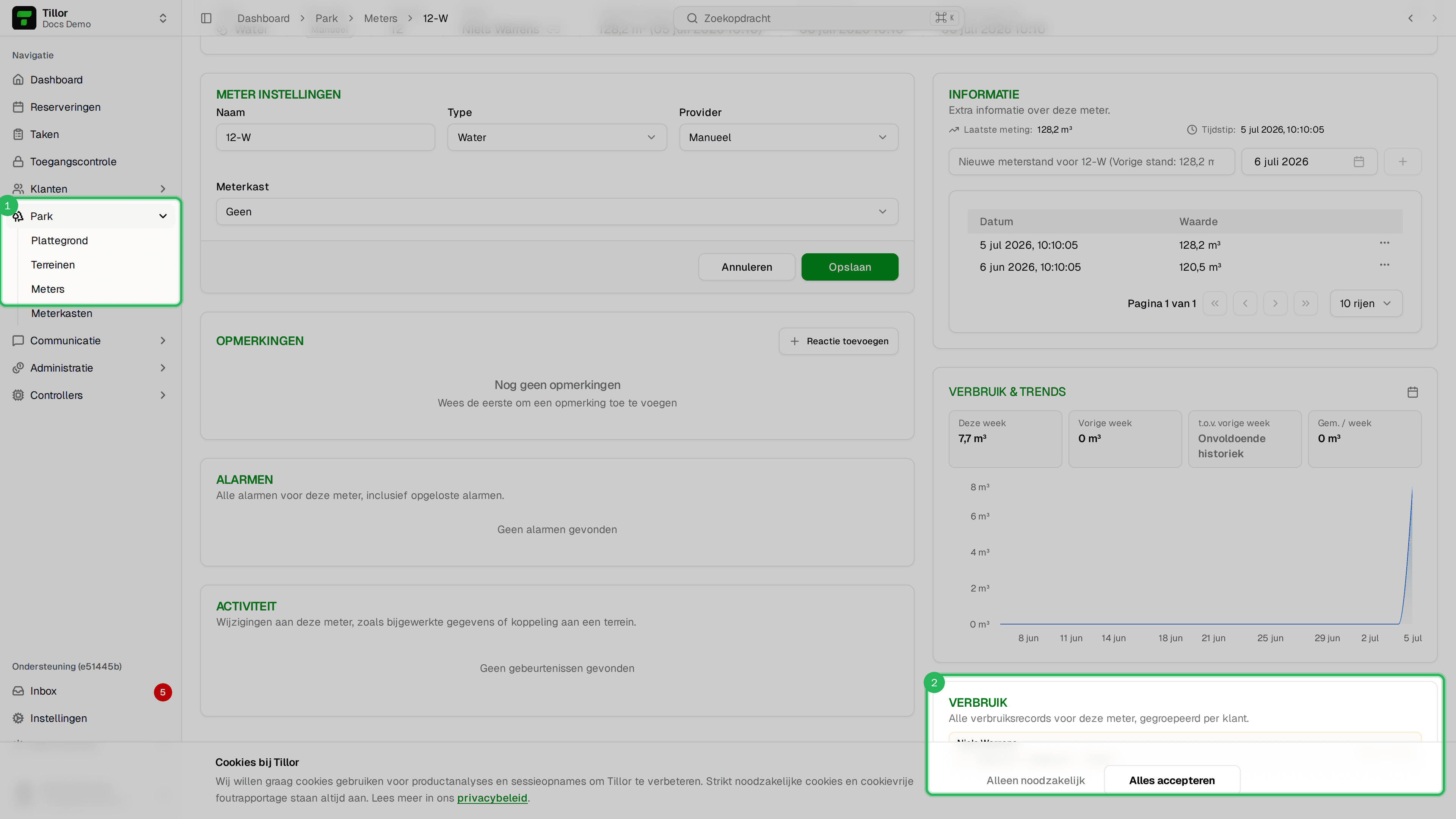
Task: Expand the Communicatie chevron
Action: pyautogui.click(x=163, y=340)
